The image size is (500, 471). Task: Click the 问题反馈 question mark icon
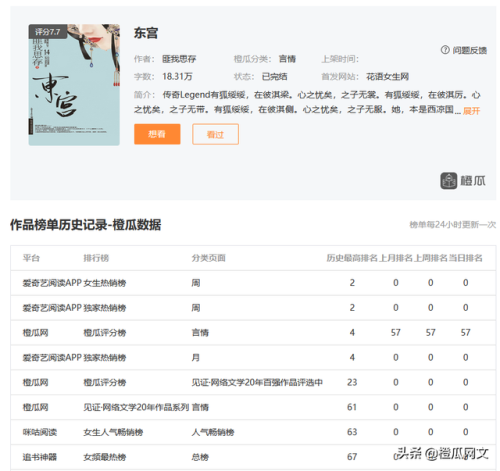click(445, 50)
